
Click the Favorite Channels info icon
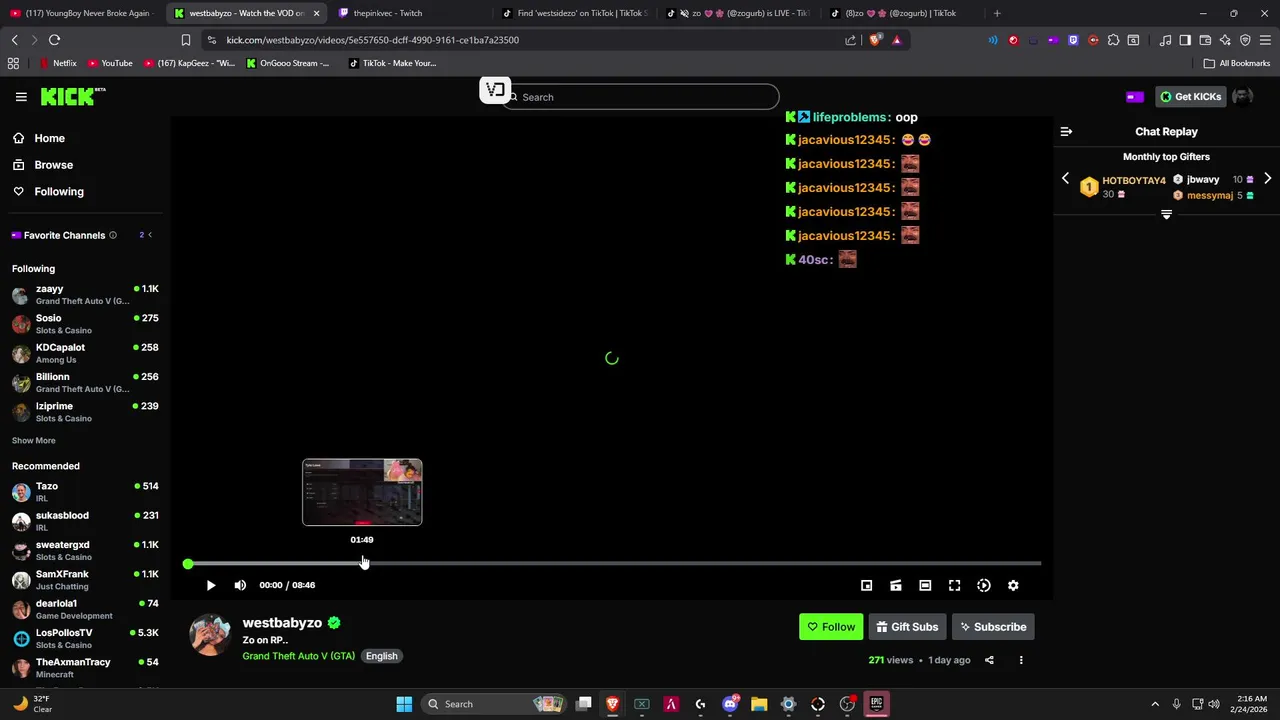point(113,235)
